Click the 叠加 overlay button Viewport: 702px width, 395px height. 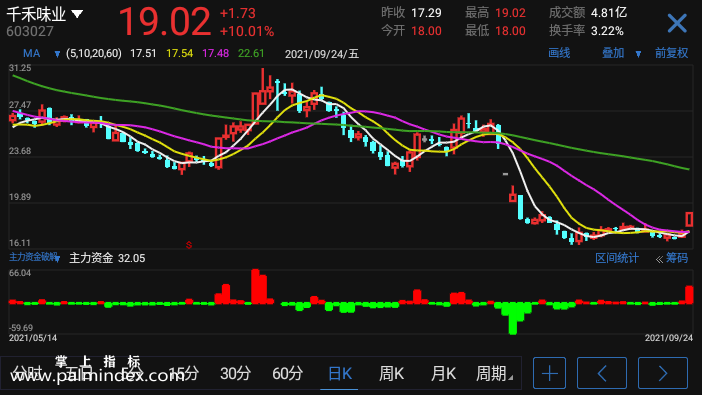click(613, 53)
